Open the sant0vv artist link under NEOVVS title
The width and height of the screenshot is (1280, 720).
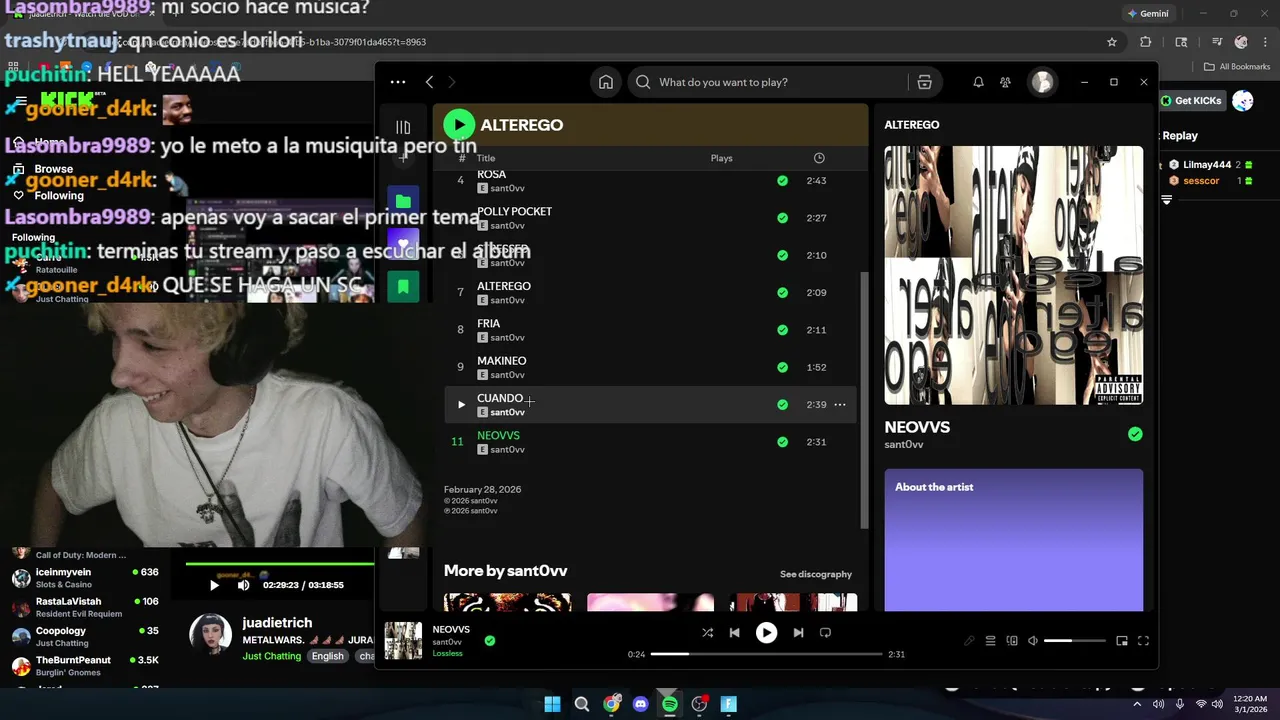pos(904,445)
